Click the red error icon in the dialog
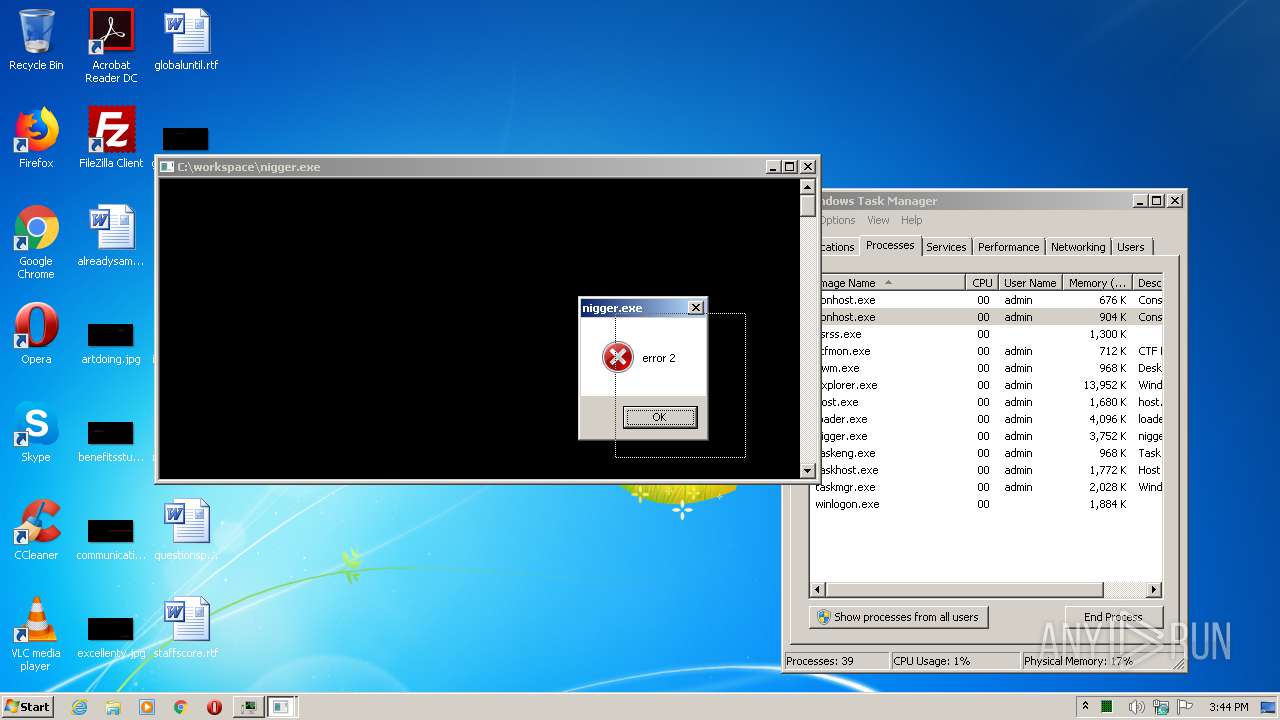Image resolution: width=1280 pixels, height=720 pixels. click(618, 357)
